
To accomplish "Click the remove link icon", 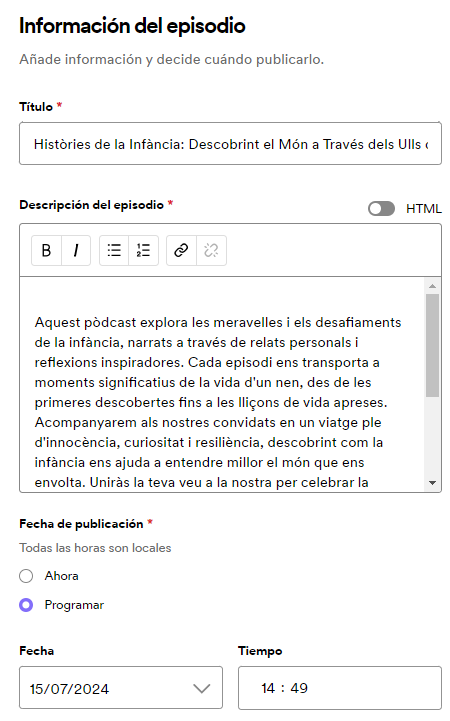I will [211, 251].
